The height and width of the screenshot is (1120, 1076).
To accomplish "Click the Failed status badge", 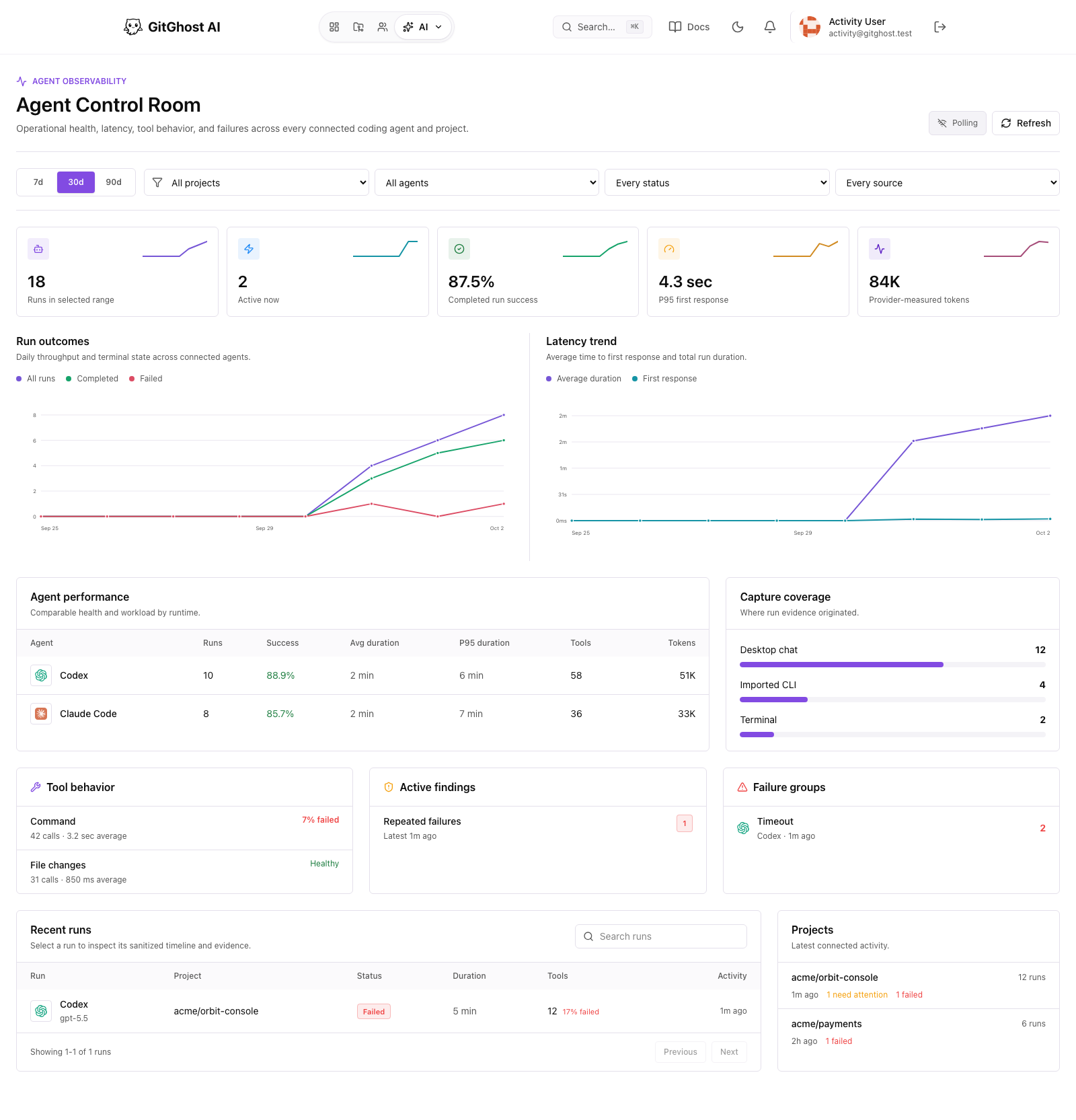I will pyautogui.click(x=374, y=1012).
